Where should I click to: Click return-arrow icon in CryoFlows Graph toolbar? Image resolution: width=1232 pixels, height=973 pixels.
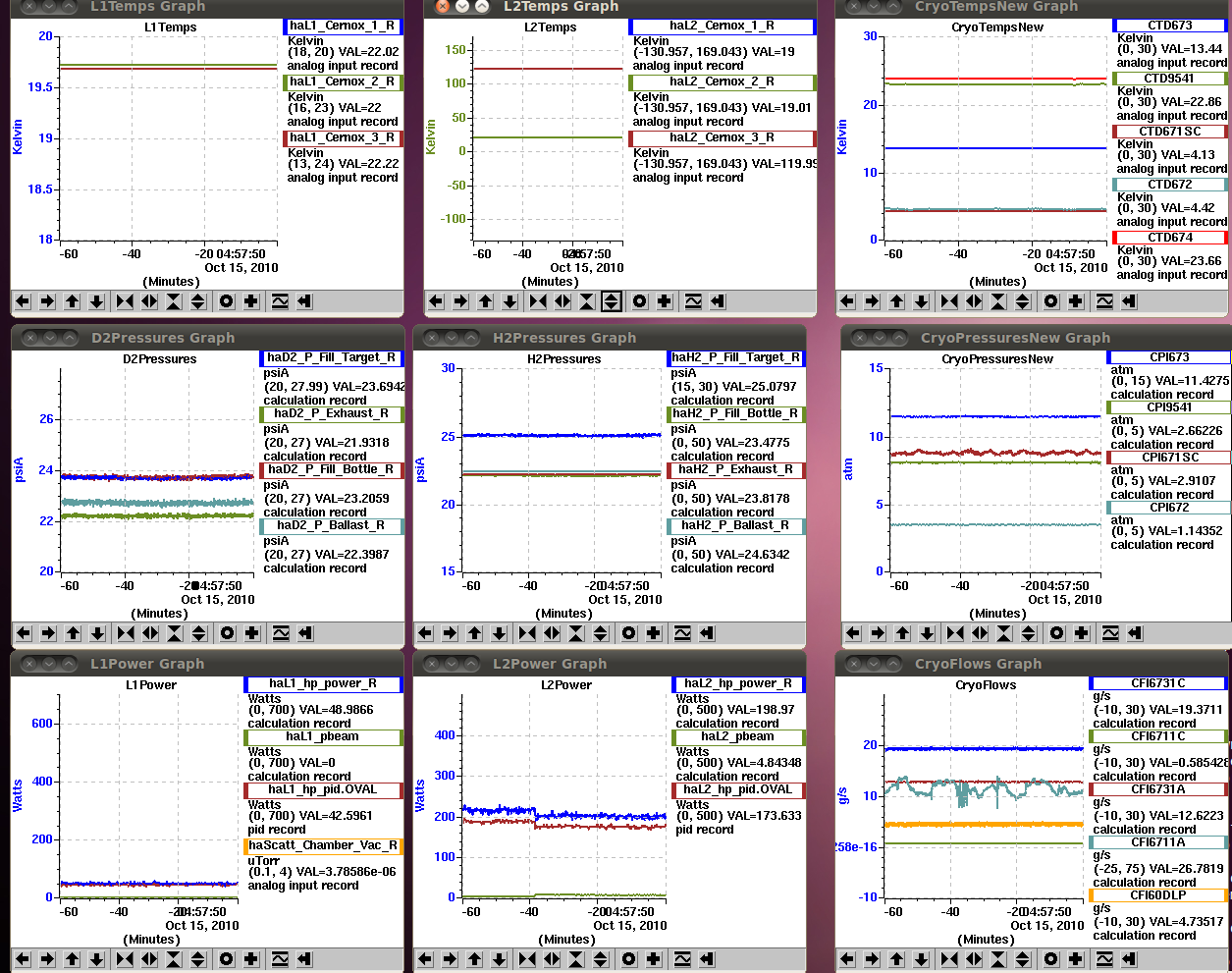pyautogui.click(x=1129, y=959)
